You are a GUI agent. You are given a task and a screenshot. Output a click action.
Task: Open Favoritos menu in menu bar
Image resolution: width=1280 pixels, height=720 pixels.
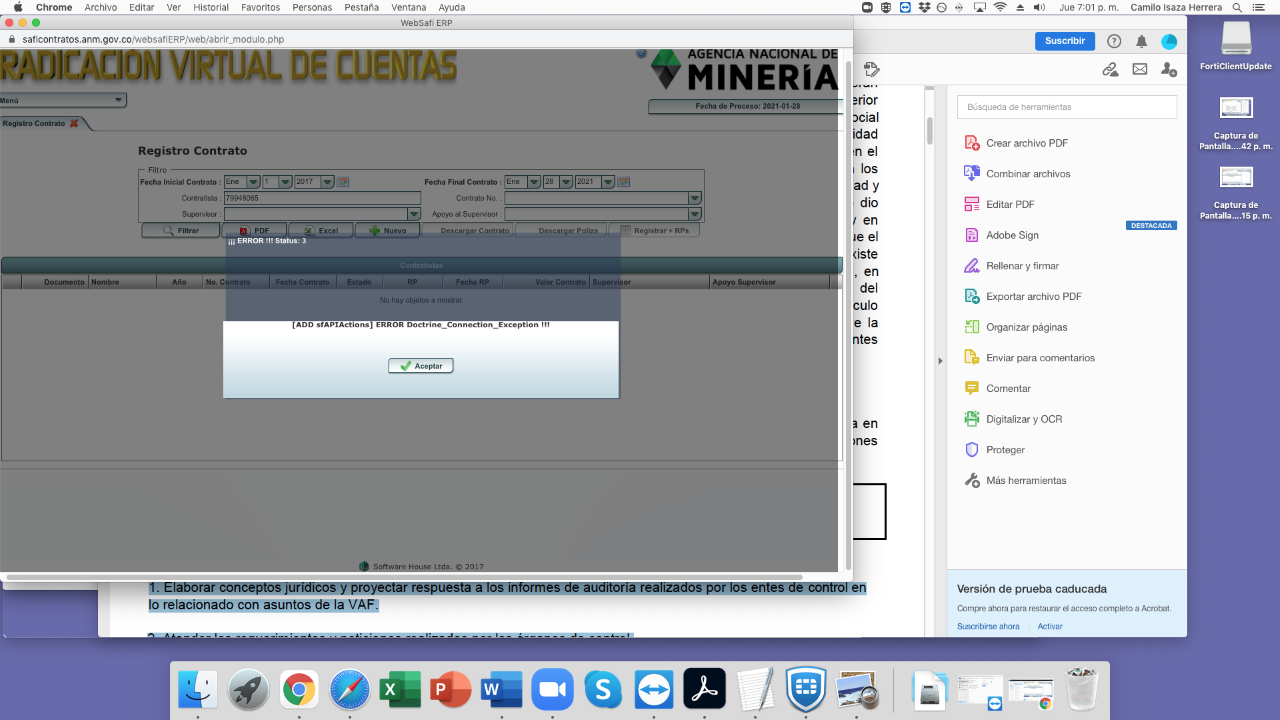click(x=260, y=7)
